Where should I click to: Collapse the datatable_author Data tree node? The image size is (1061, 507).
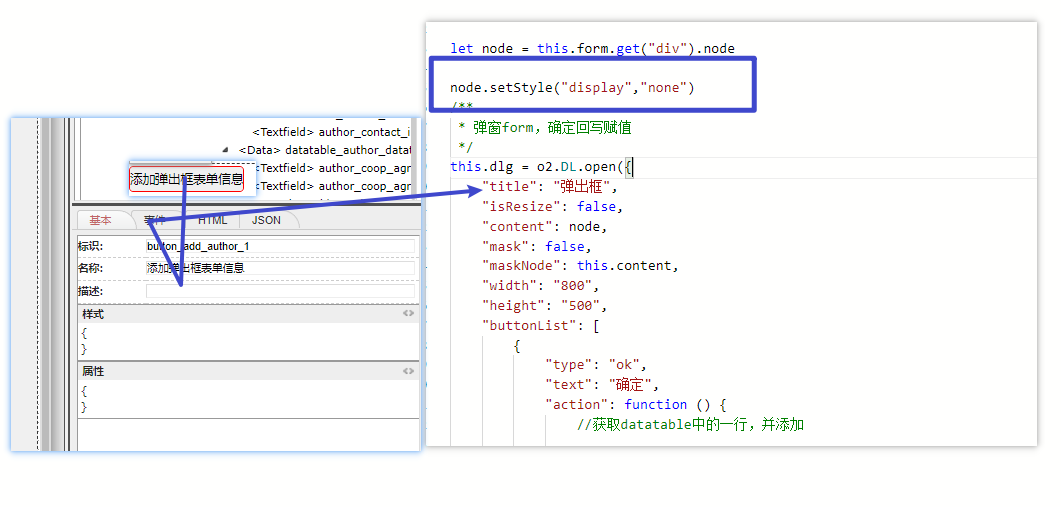tap(225, 150)
